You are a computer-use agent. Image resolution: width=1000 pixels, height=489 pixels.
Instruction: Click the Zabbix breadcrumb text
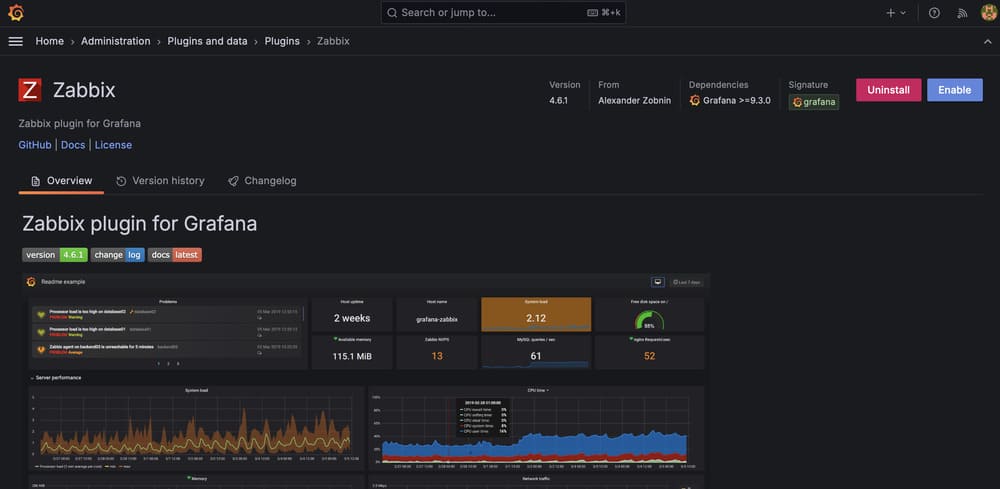[333, 41]
